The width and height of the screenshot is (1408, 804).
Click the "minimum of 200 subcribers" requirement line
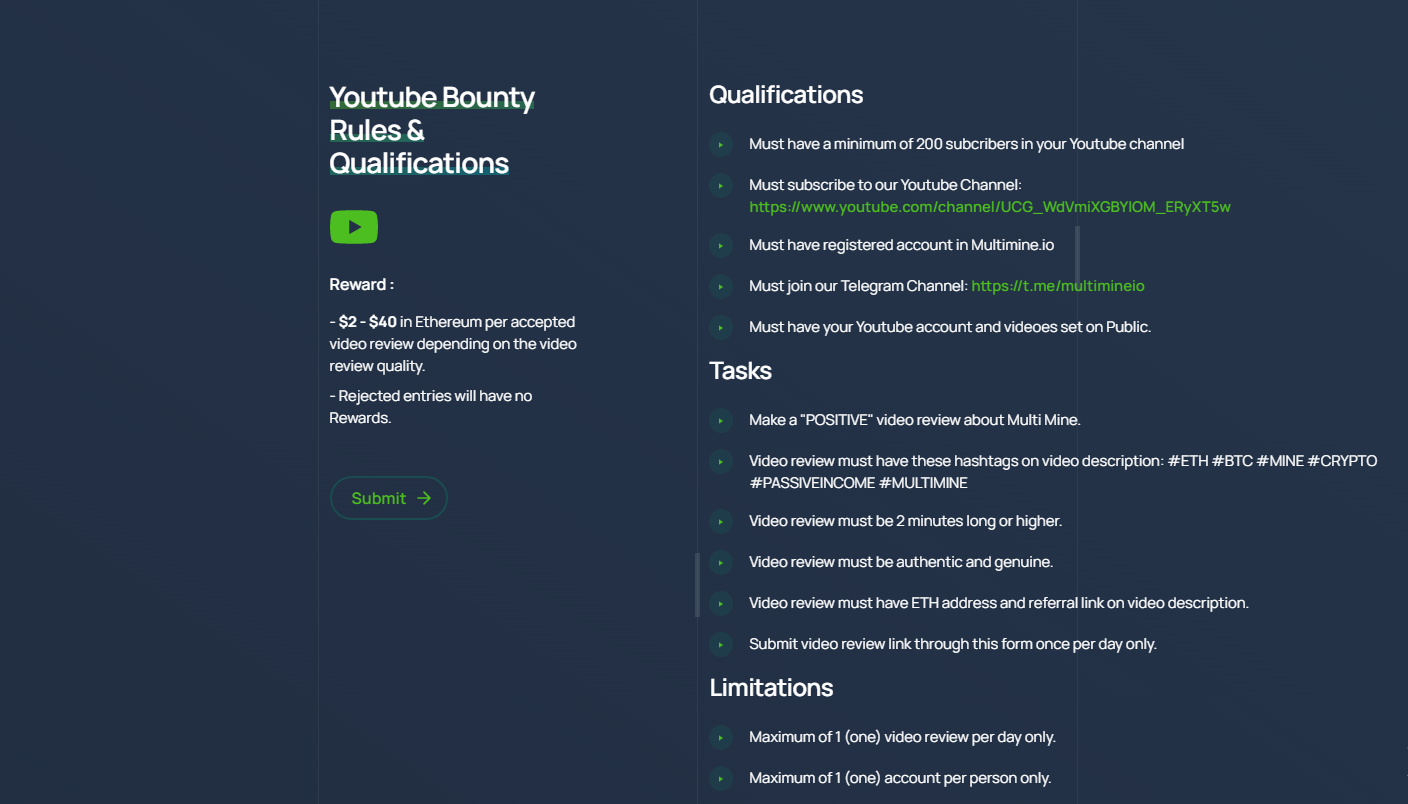[966, 144]
